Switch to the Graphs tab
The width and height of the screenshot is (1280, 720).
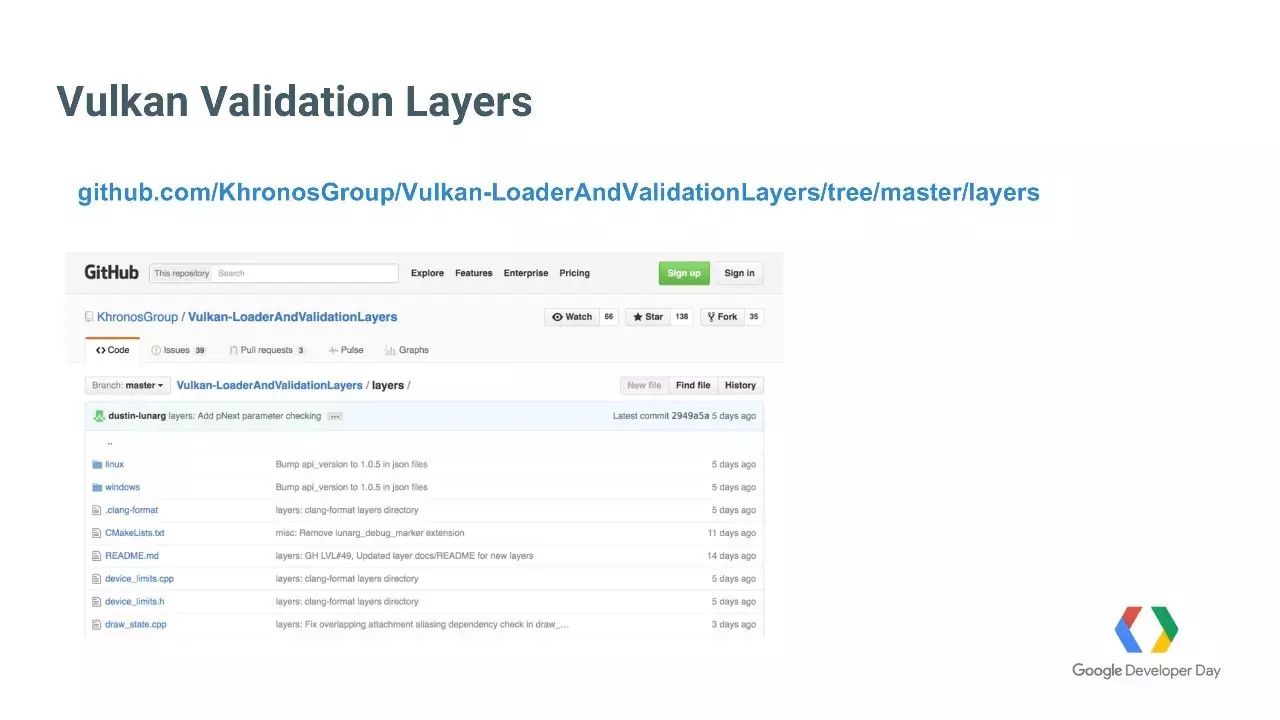[x=407, y=350]
